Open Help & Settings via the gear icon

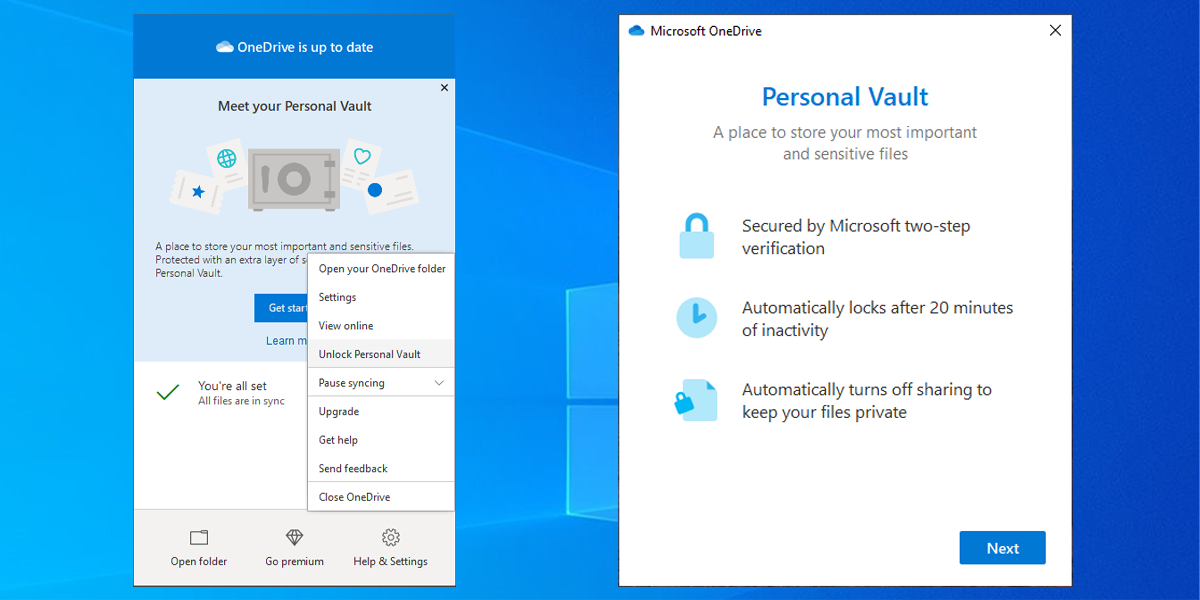click(x=390, y=538)
